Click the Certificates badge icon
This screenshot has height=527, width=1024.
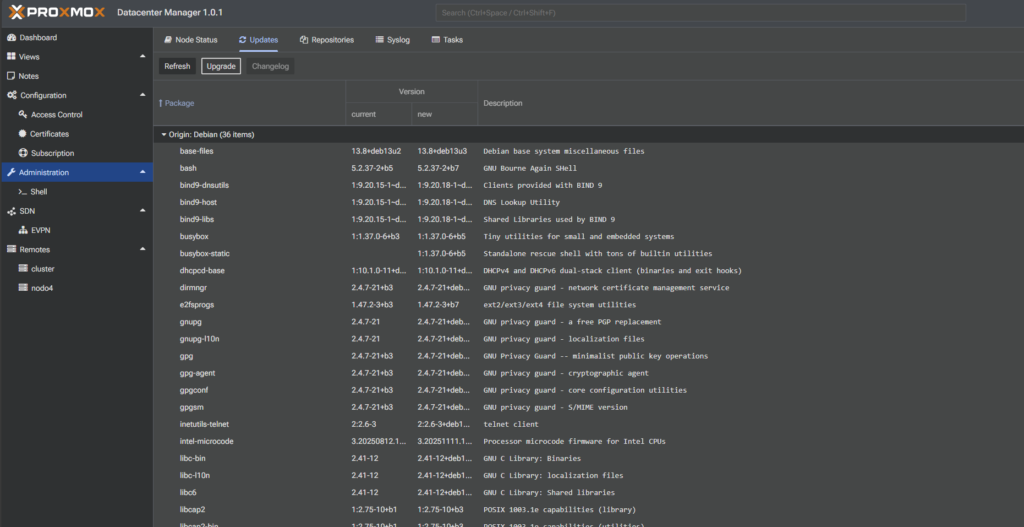point(23,134)
